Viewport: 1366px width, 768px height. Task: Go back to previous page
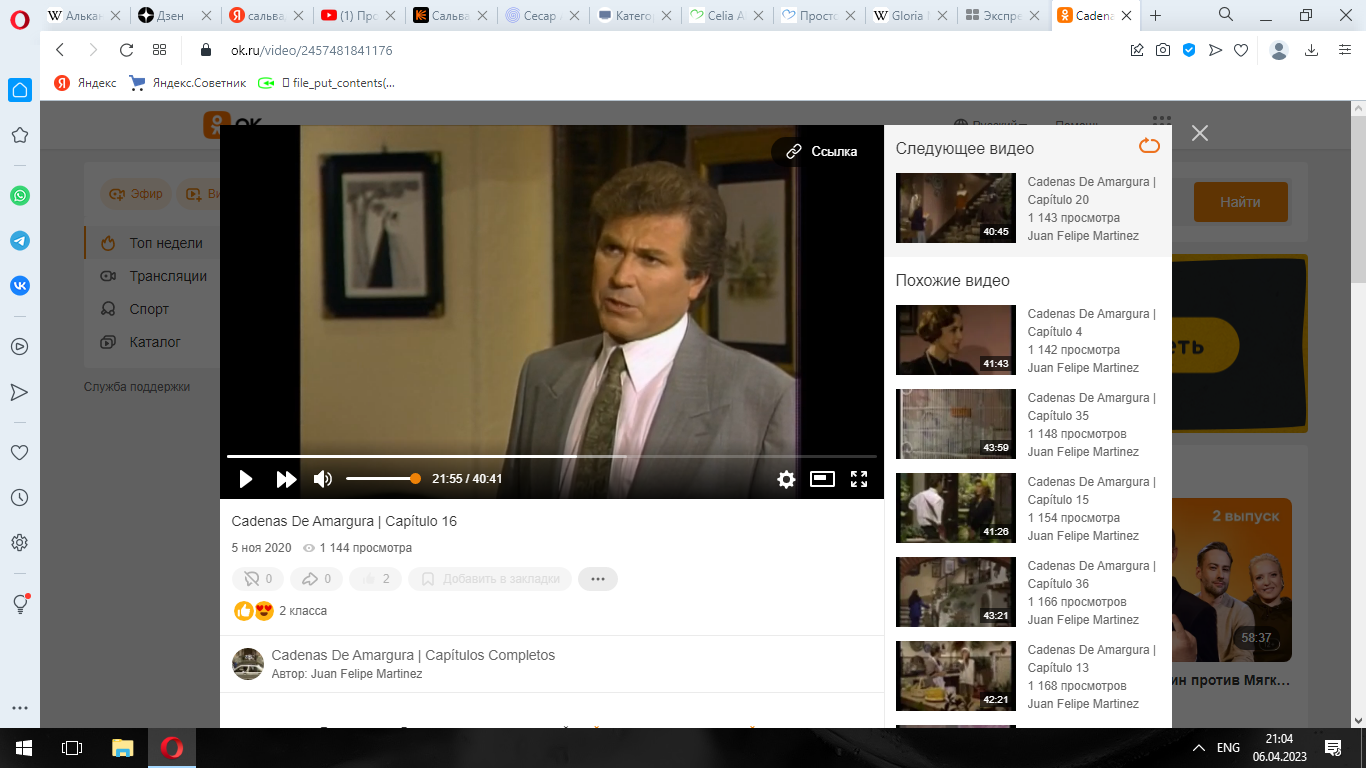pos(60,50)
